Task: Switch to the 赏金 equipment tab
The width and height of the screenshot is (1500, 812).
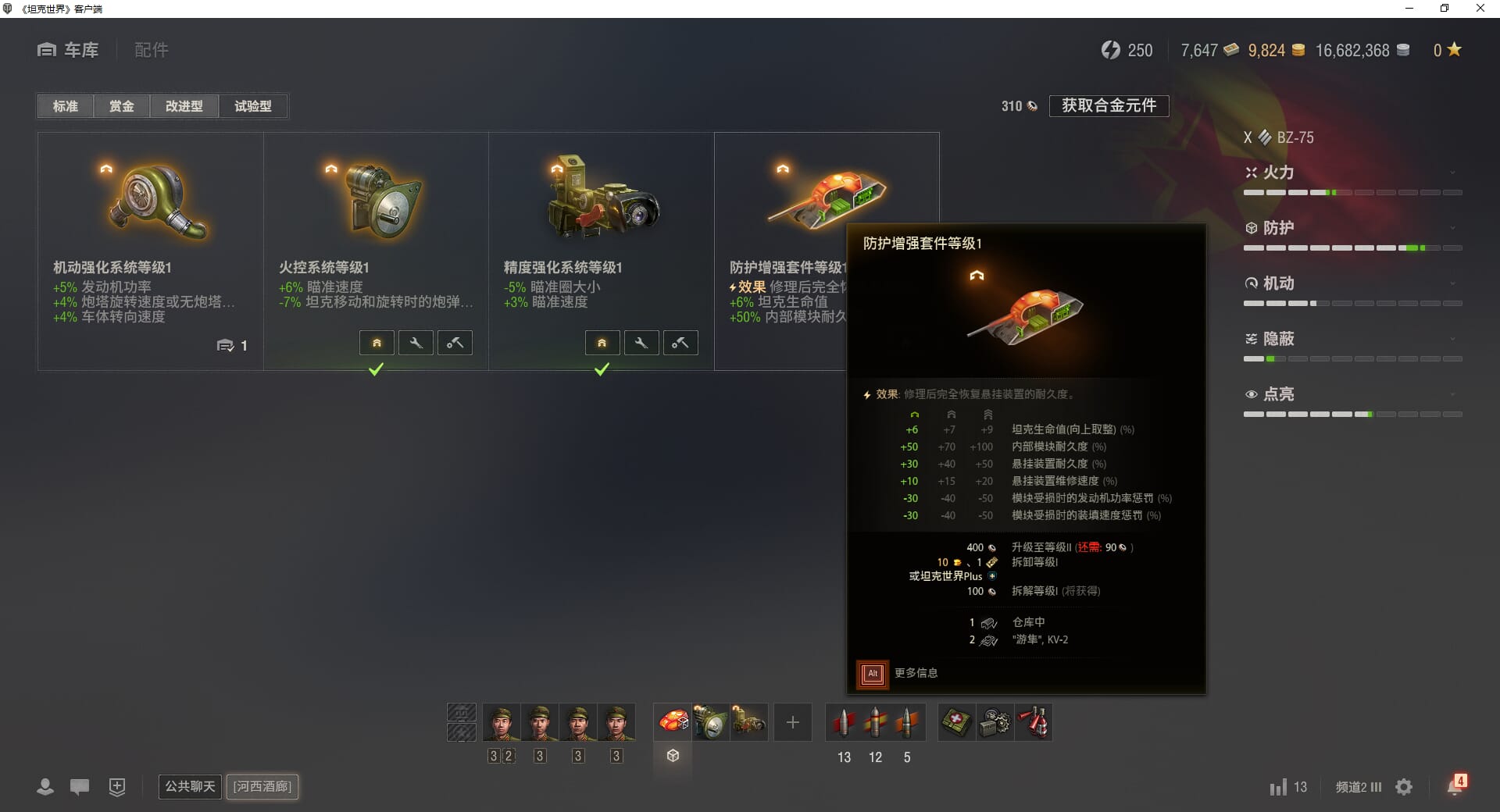Action: click(x=121, y=106)
